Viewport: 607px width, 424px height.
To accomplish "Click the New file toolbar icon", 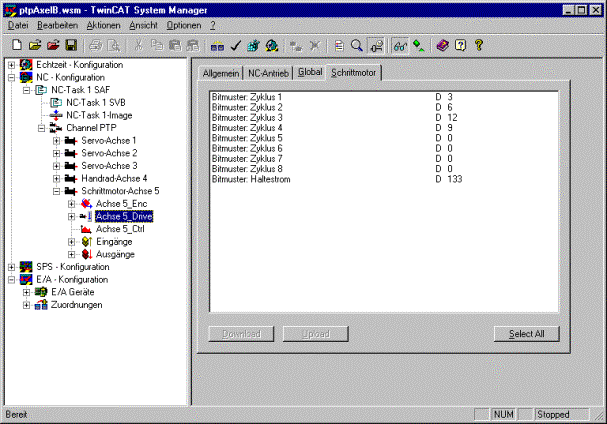I will [x=17, y=45].
